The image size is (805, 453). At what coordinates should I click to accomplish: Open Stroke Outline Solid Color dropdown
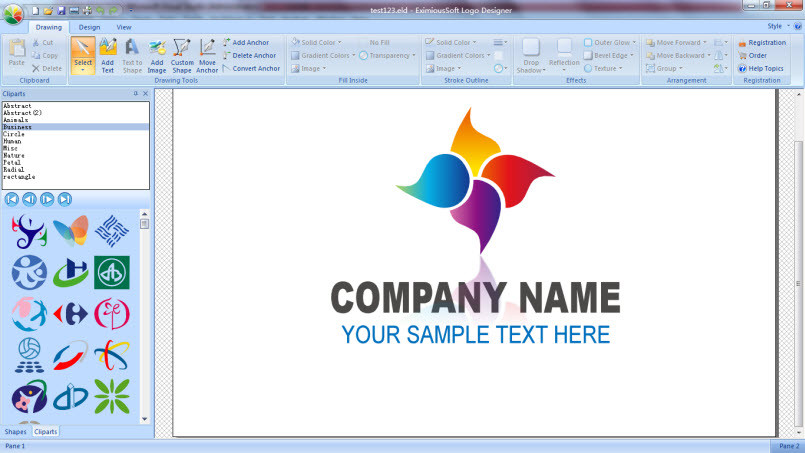(451, 43)
